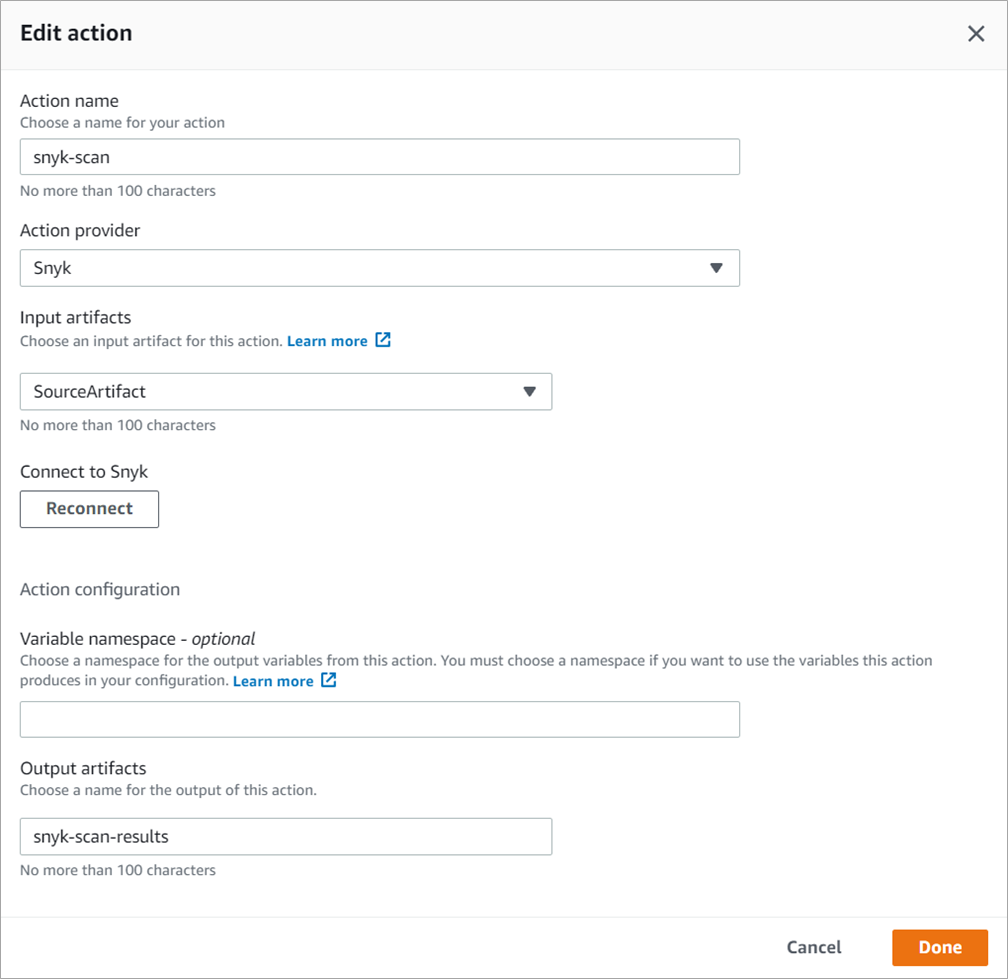The image size is (1008, 979).
Task: Click the Variable namespace - optional label
Action: pos(137,638)
